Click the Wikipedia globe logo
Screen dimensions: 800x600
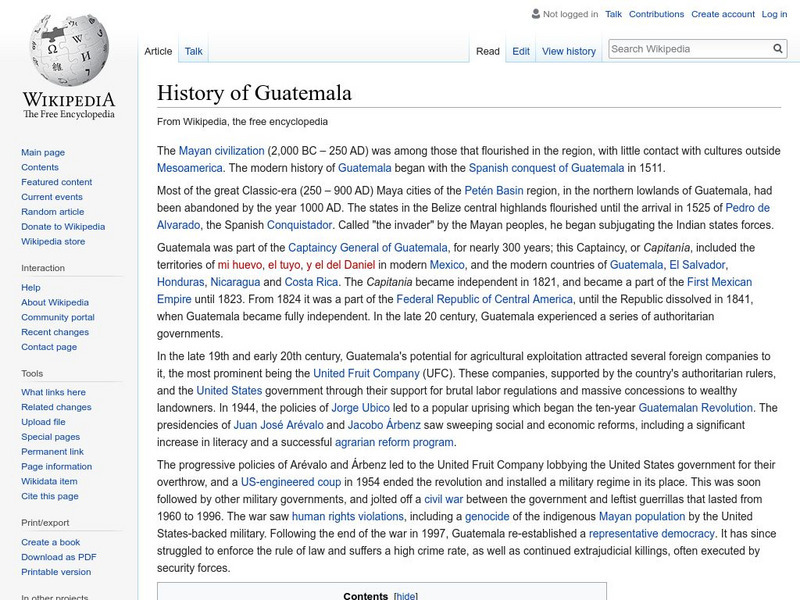(x=68, y=52)
